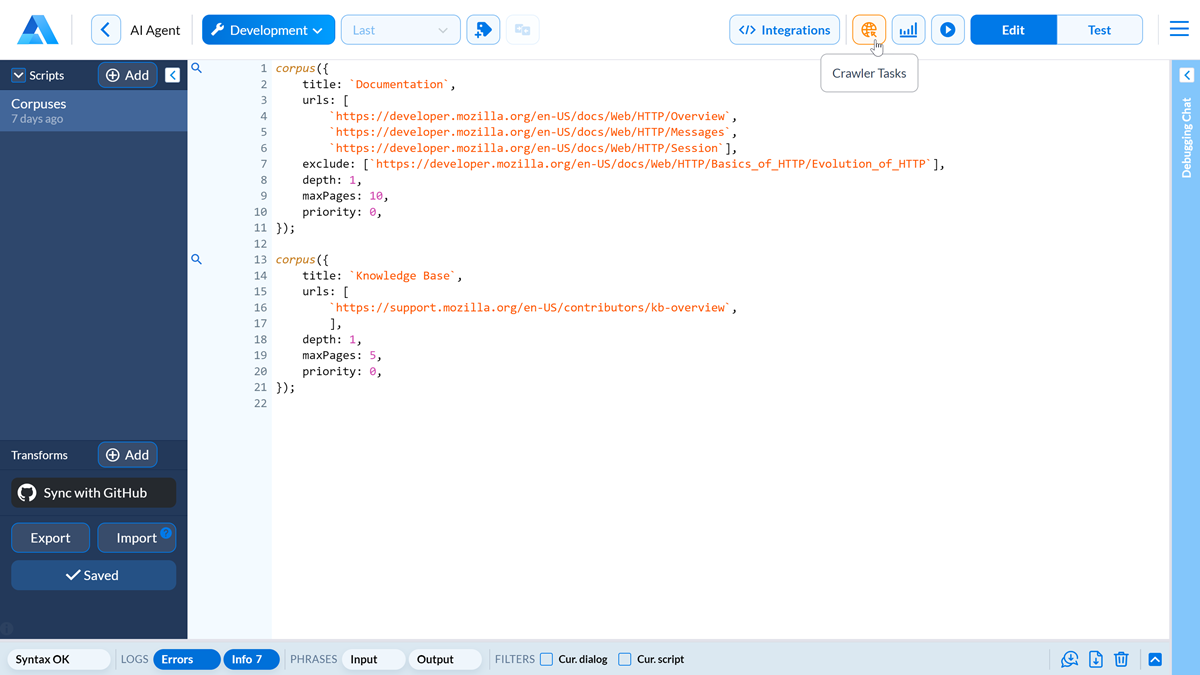Toggle the Scripts section checkbox
Viewport: 1200px width, 675px height.
pos(17,75)
